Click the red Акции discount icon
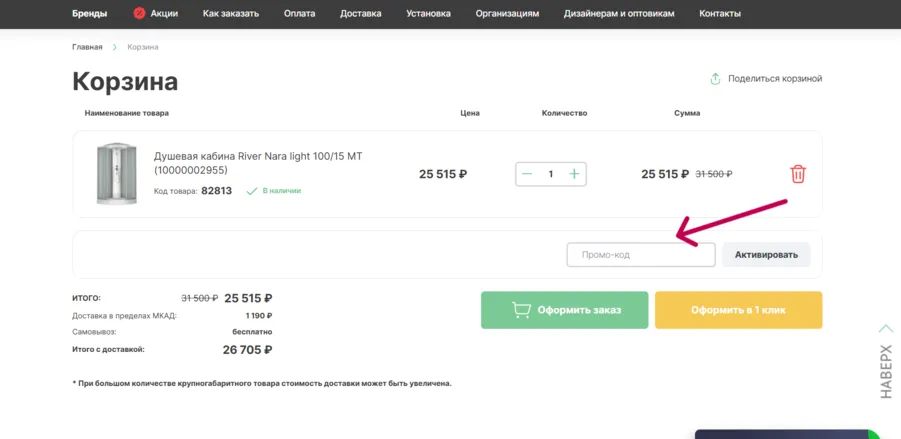The image size is (901, 439). 139,13
